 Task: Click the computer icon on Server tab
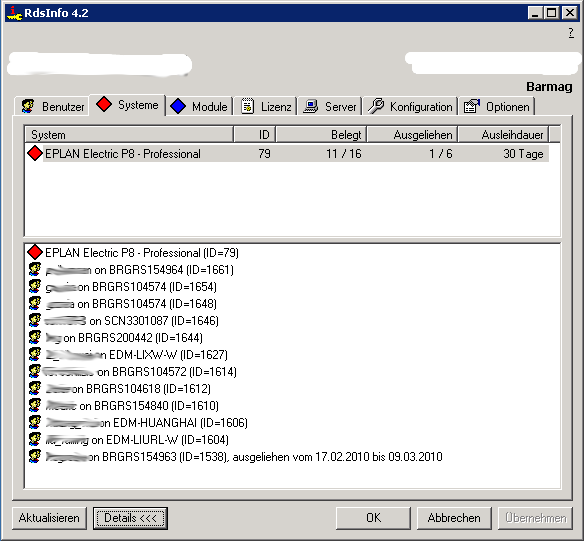click(x=310, y=106)
